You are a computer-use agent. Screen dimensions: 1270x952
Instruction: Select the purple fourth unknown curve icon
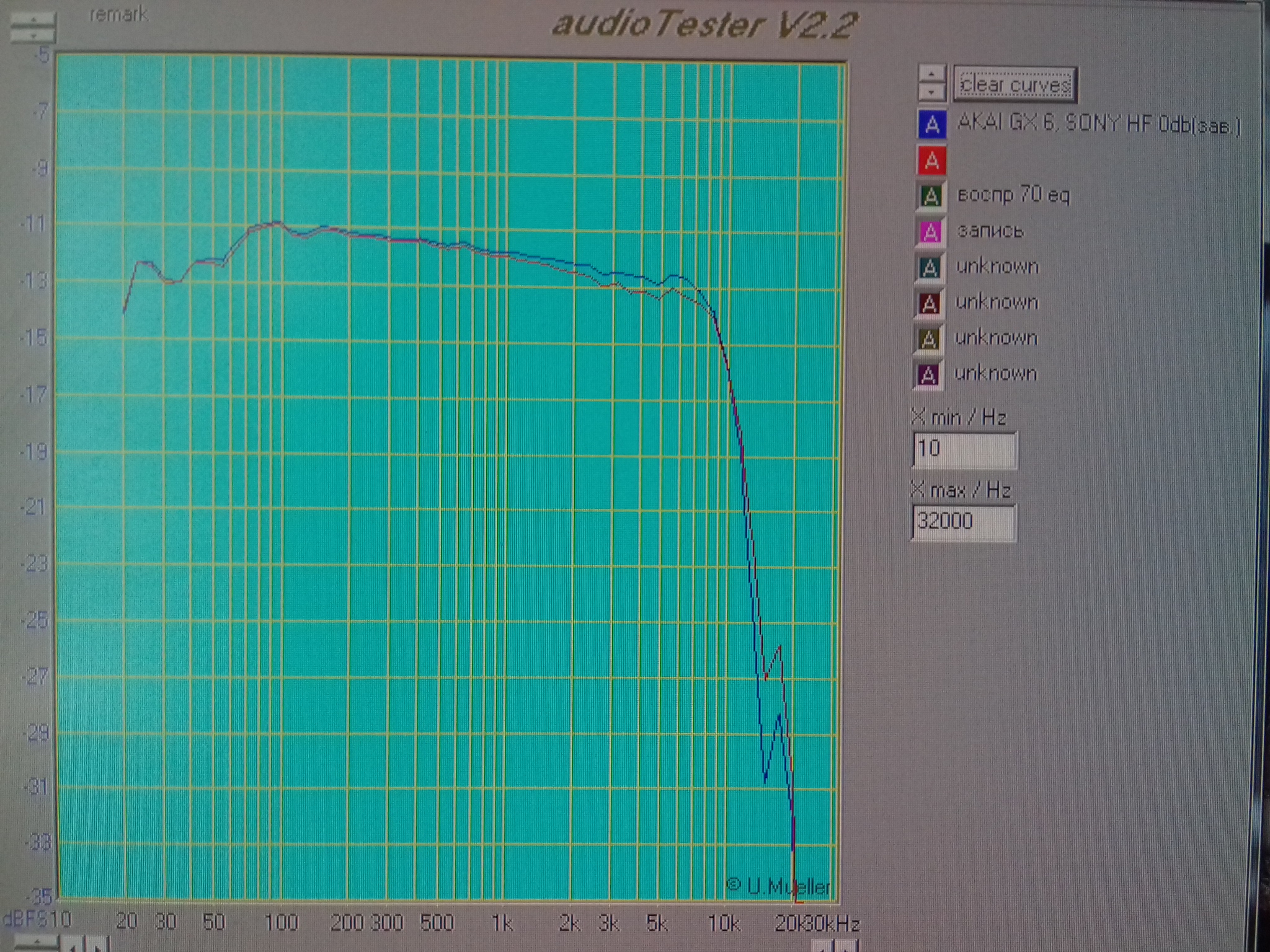[928, 375]
